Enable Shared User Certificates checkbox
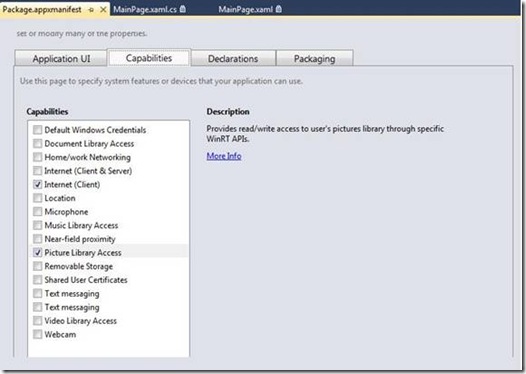The height and width of the screenshot is (374, 526). 38,280
